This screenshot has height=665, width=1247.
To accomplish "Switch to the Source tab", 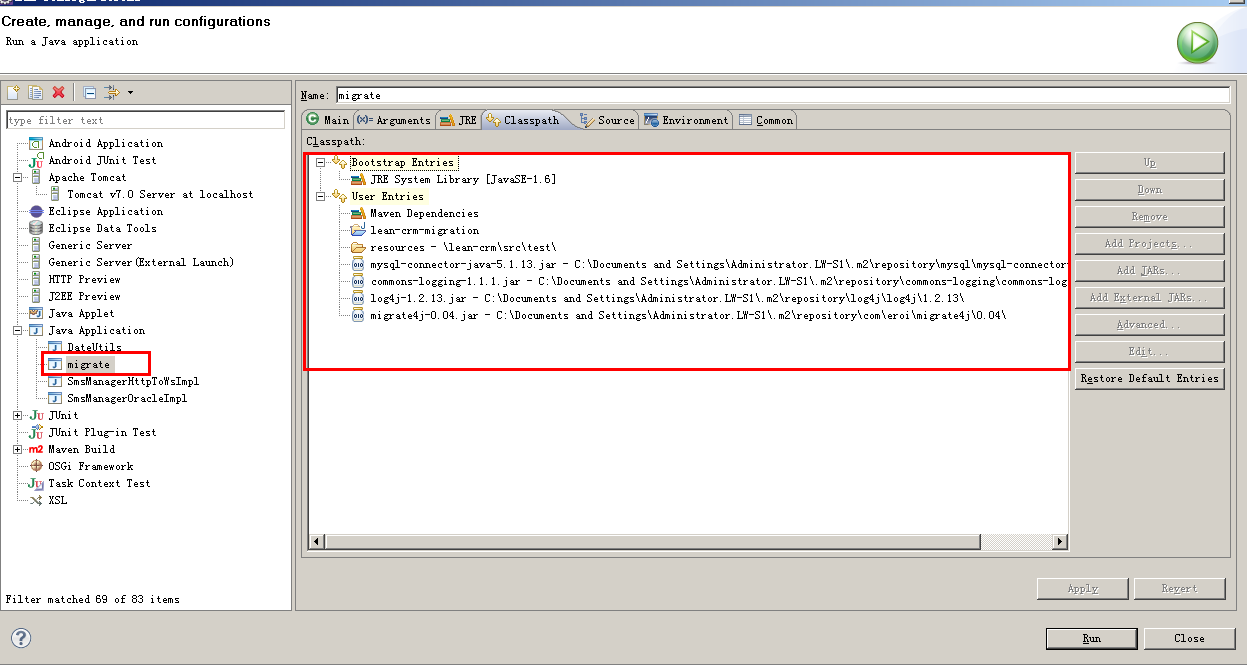I will (x=607, y=120).
